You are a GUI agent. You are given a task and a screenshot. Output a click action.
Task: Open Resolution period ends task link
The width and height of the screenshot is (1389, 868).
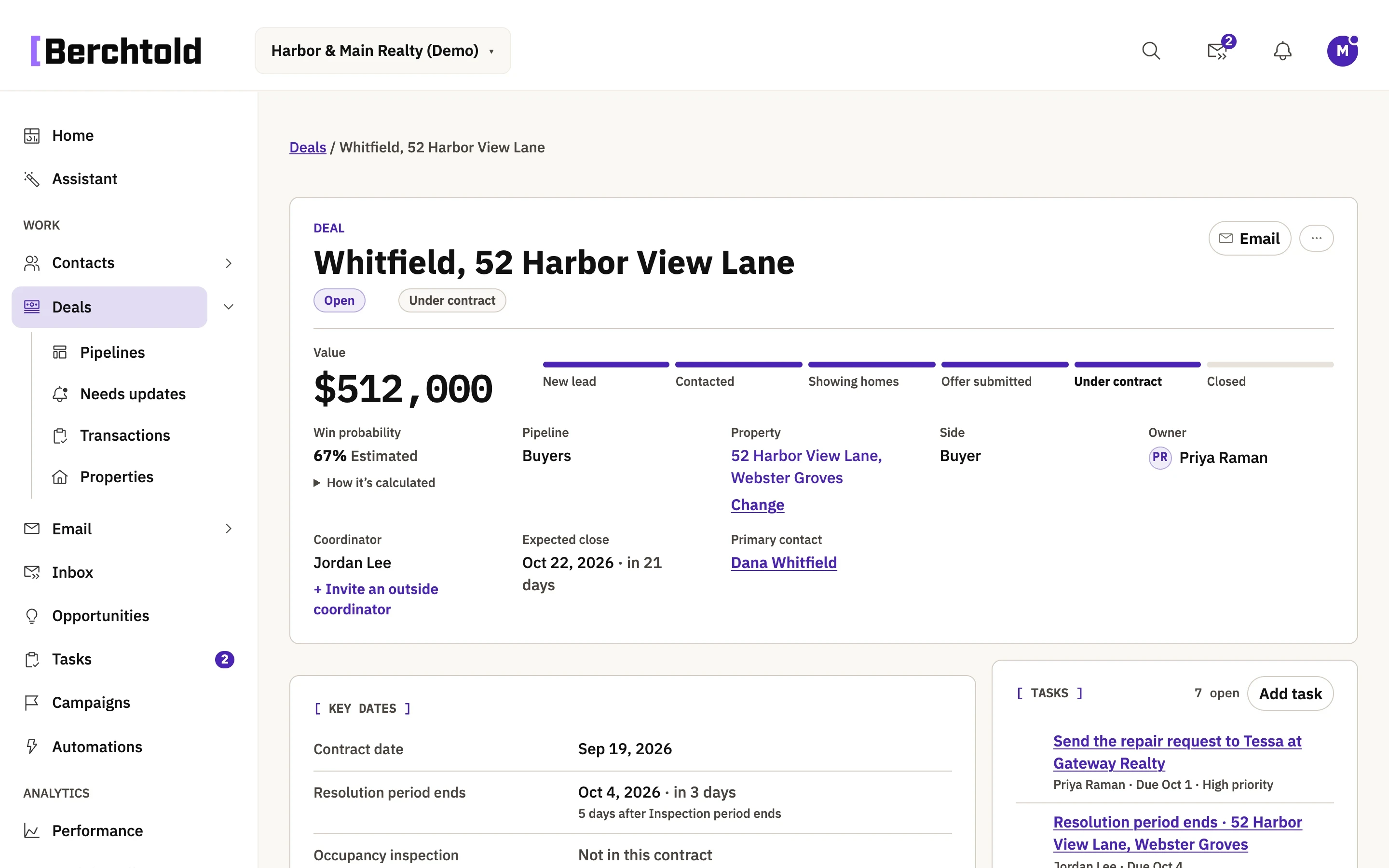(x=1177, y=833)
